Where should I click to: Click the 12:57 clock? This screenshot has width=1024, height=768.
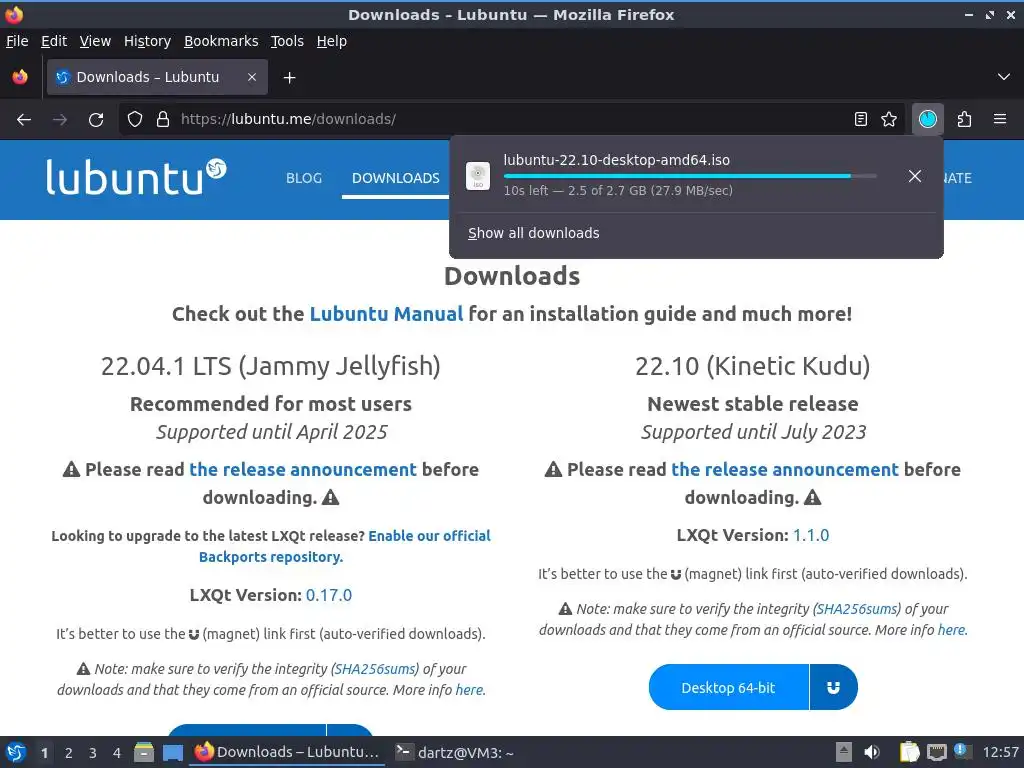[x=1000, y=752]
